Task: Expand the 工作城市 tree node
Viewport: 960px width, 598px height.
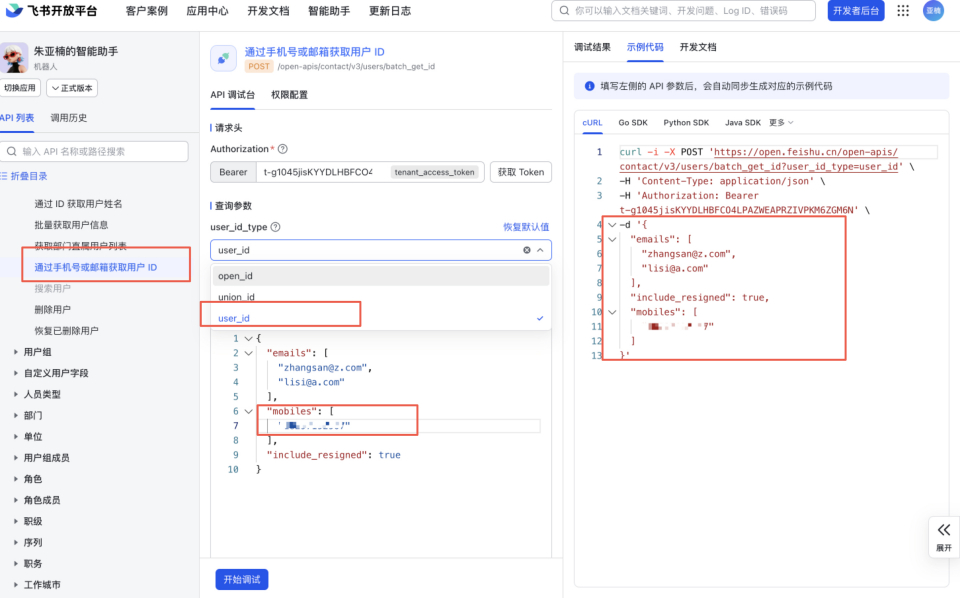Action: 15,585
